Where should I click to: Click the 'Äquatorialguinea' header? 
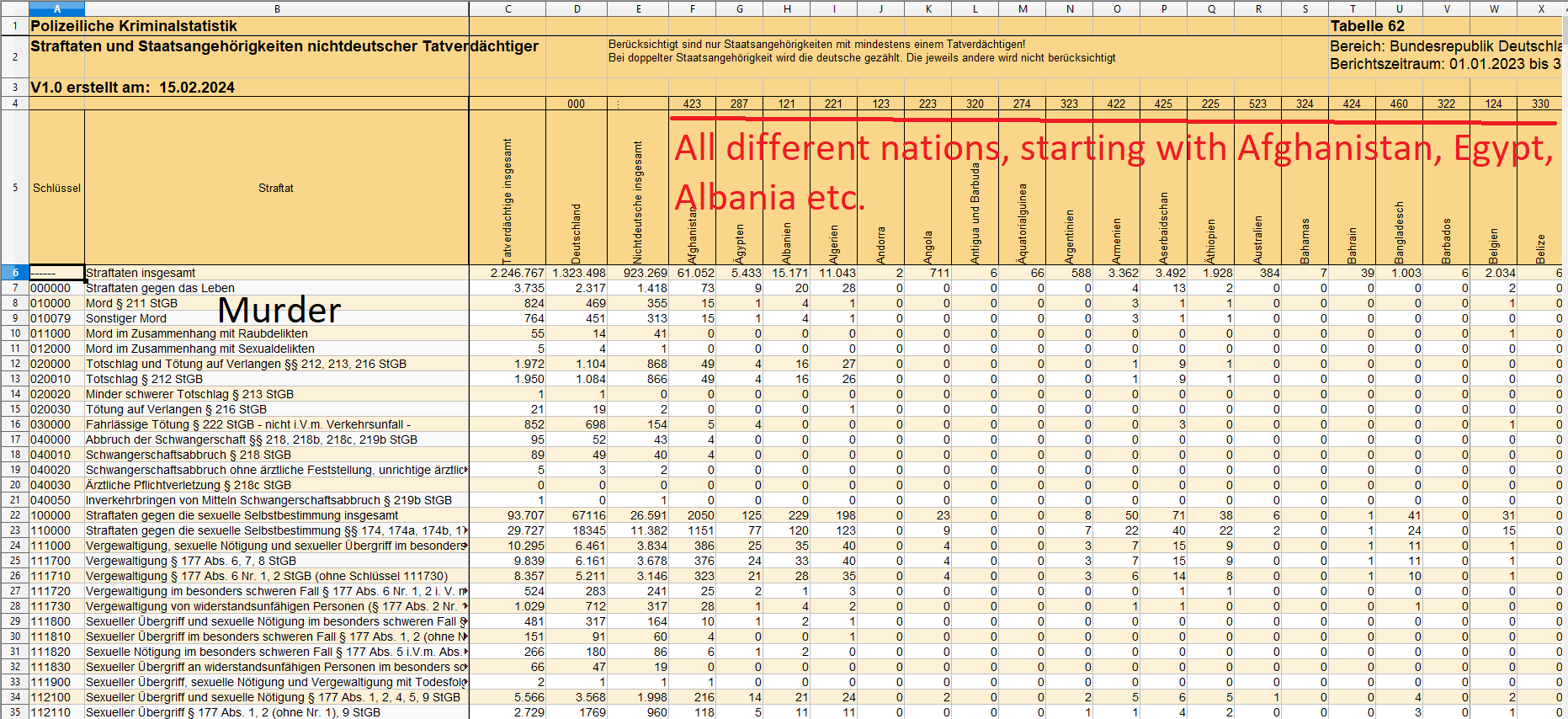(1023, 223)
